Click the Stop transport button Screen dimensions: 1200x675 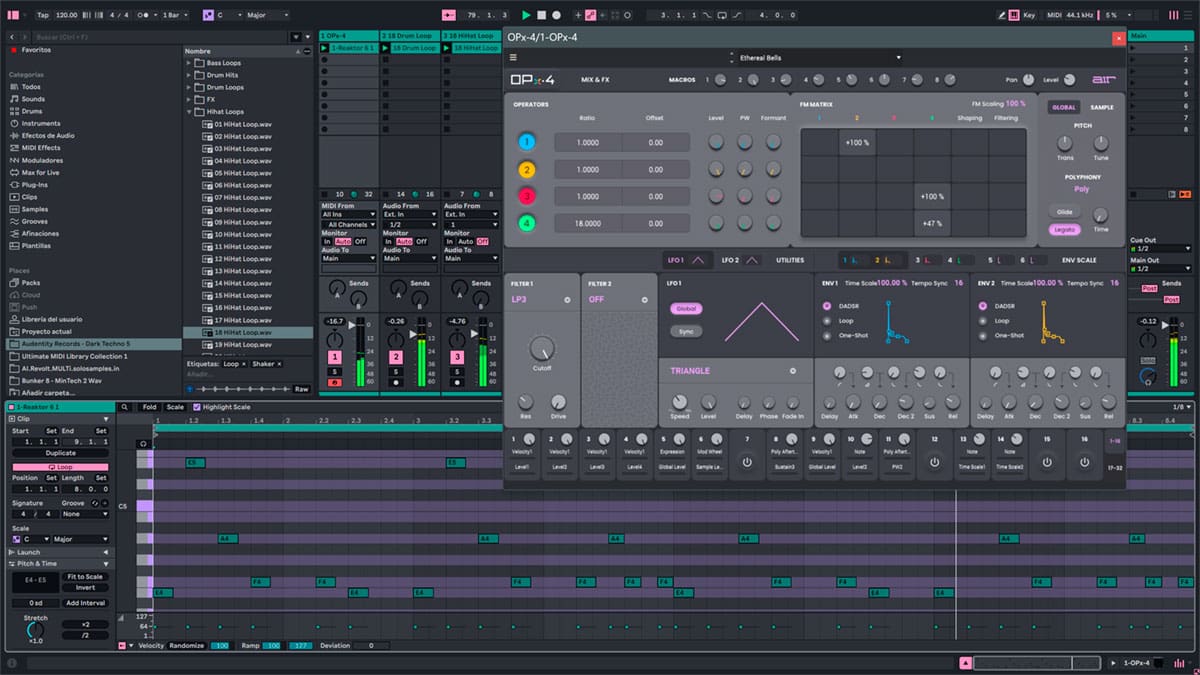541,15
